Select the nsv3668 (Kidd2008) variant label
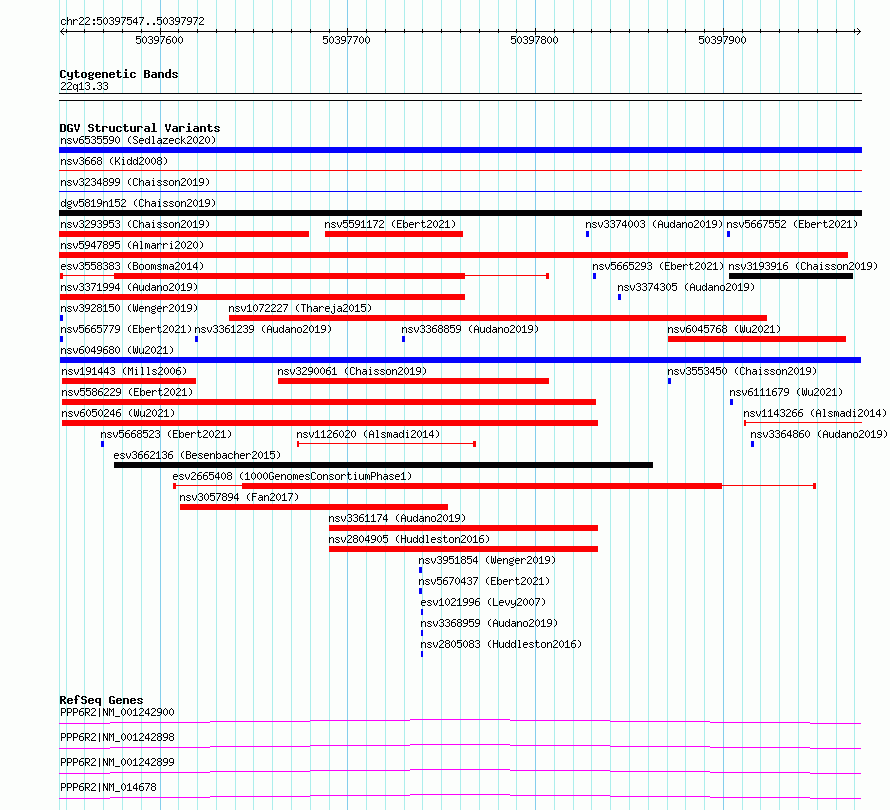 coord(114,161)
